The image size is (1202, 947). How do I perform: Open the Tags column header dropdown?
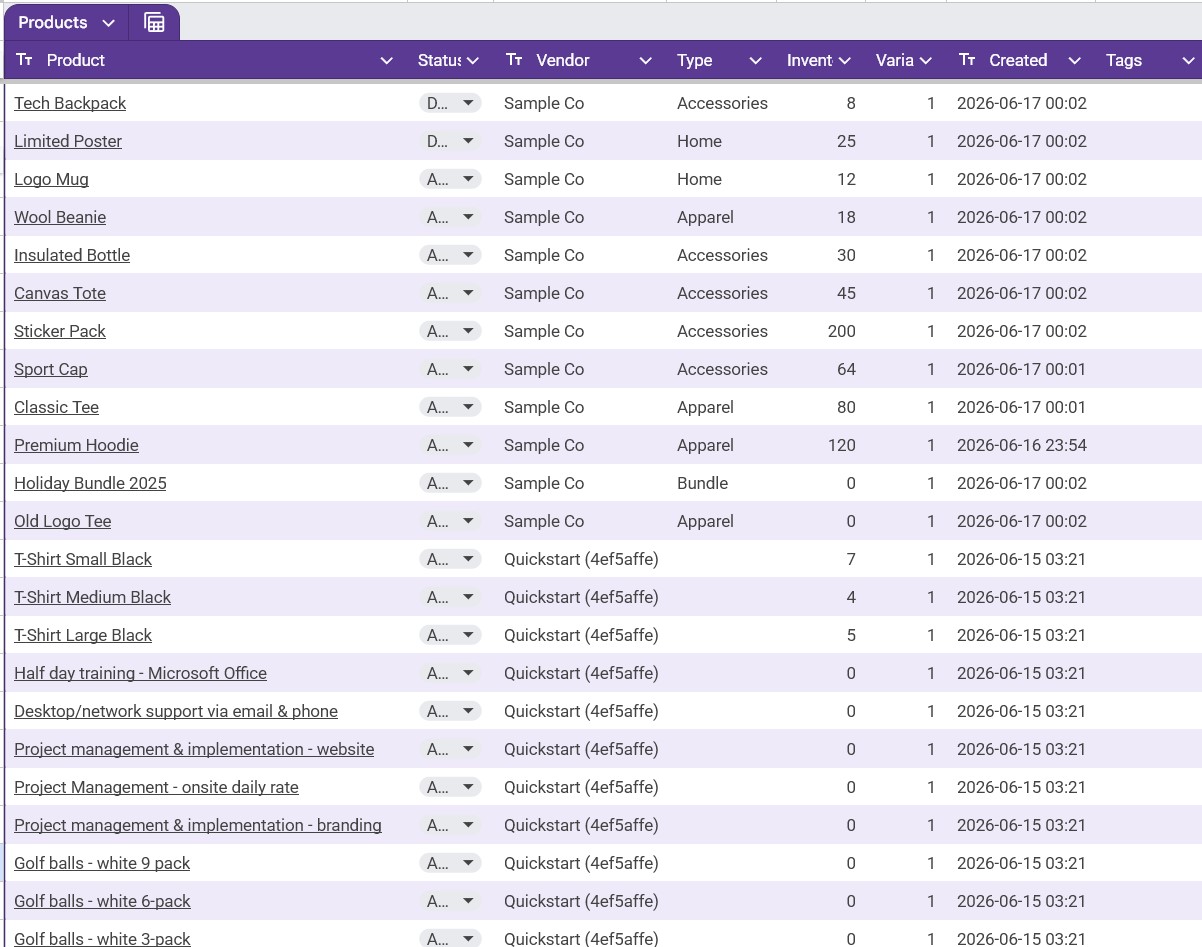1189,61
